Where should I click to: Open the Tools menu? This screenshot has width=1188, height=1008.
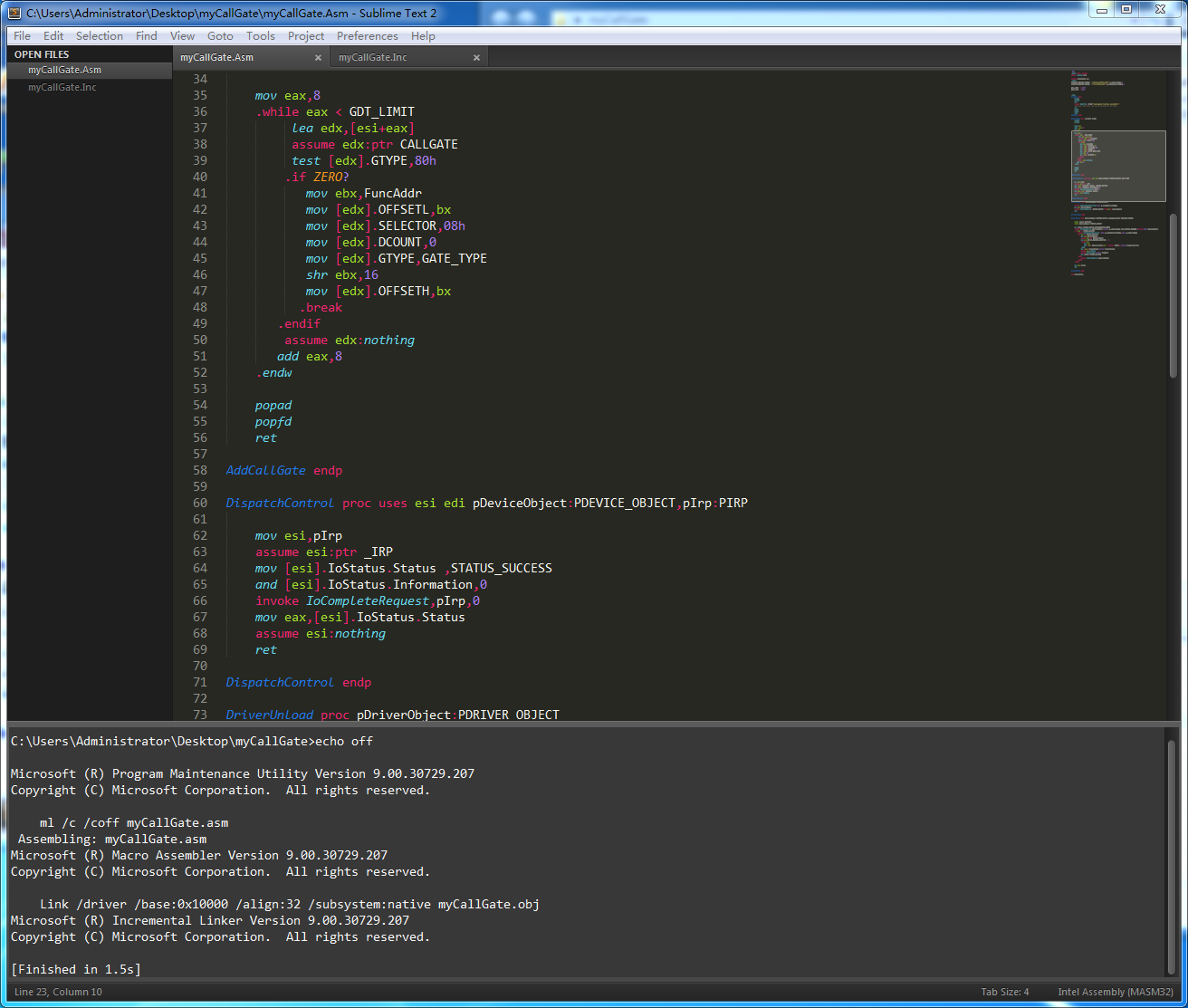pos(261,36)
